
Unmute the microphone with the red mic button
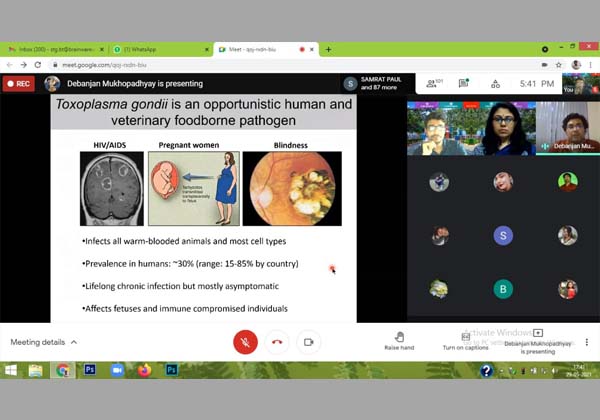245,342
